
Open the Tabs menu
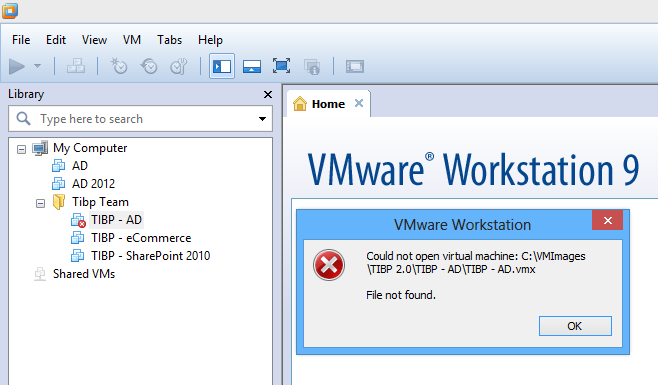tap(170, 40)
